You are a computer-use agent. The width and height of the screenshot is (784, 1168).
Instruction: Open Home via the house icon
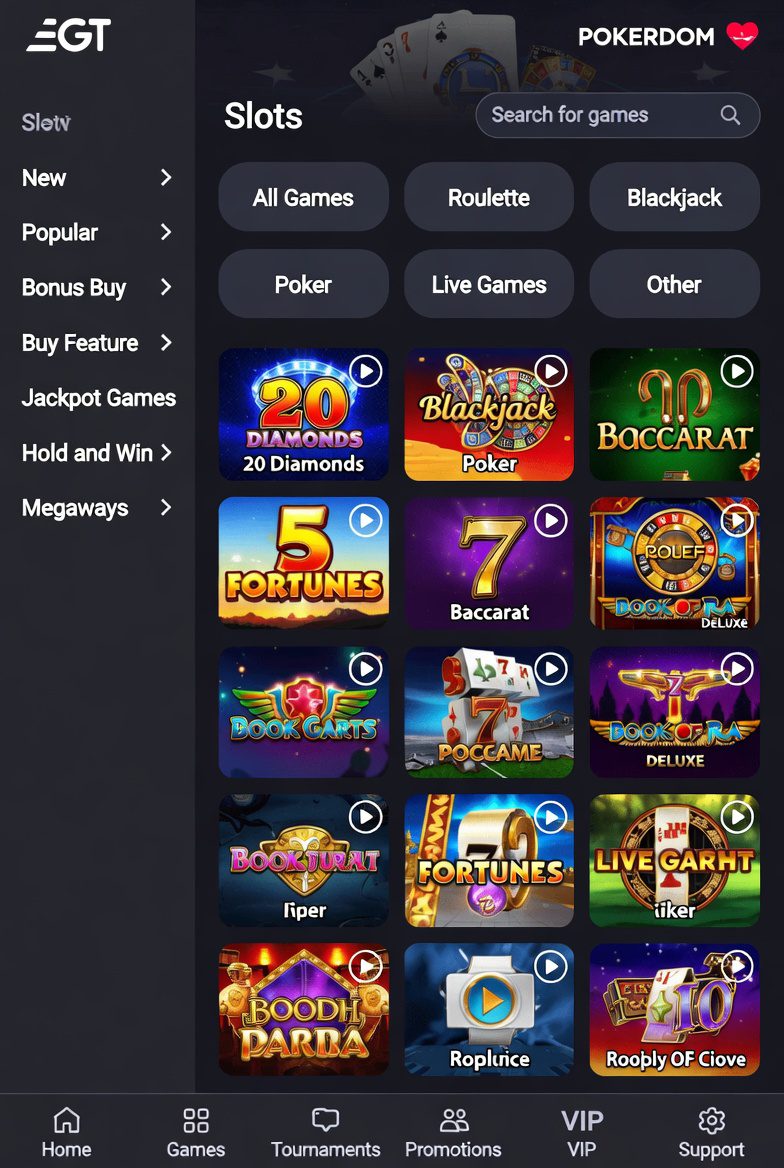point(66,1120)
